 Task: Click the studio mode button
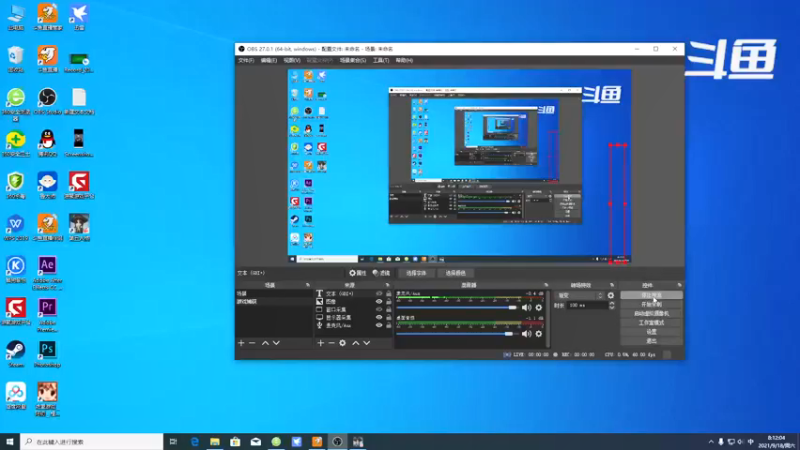[x=652, y=323]
